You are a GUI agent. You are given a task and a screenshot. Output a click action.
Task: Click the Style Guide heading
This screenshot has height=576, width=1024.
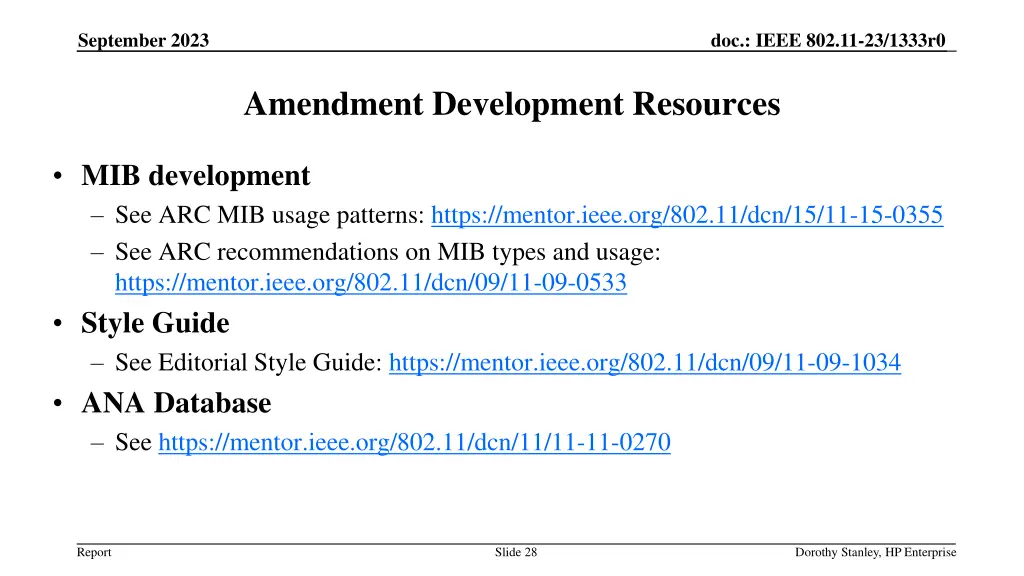[155, 323]
